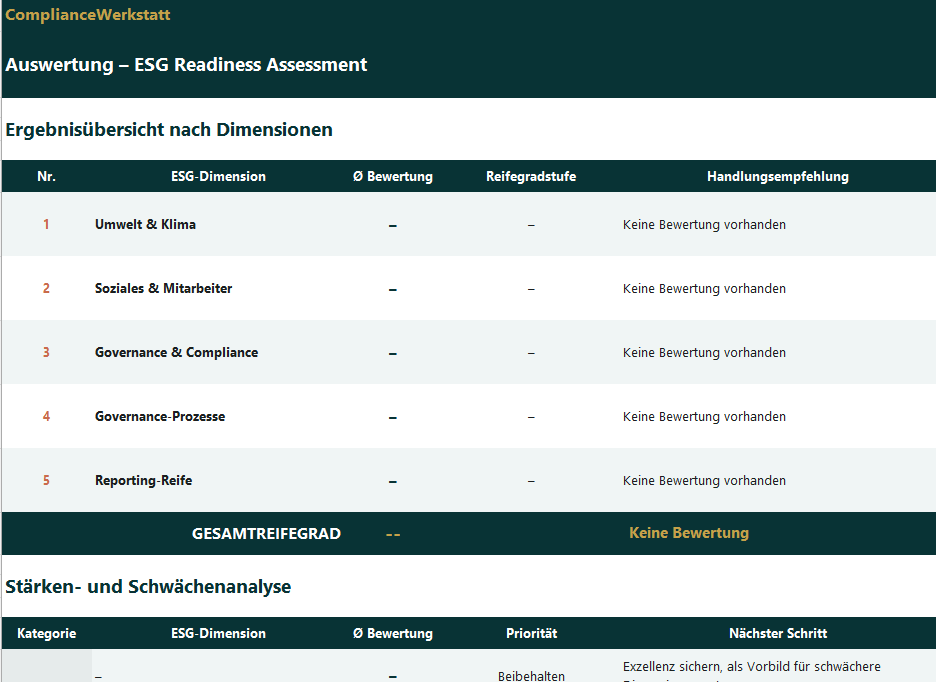Viewport: 942px width, 682px height.
Task: Click the Ergebnisübersicht nach Dimensionen heading
Action: 169,130
